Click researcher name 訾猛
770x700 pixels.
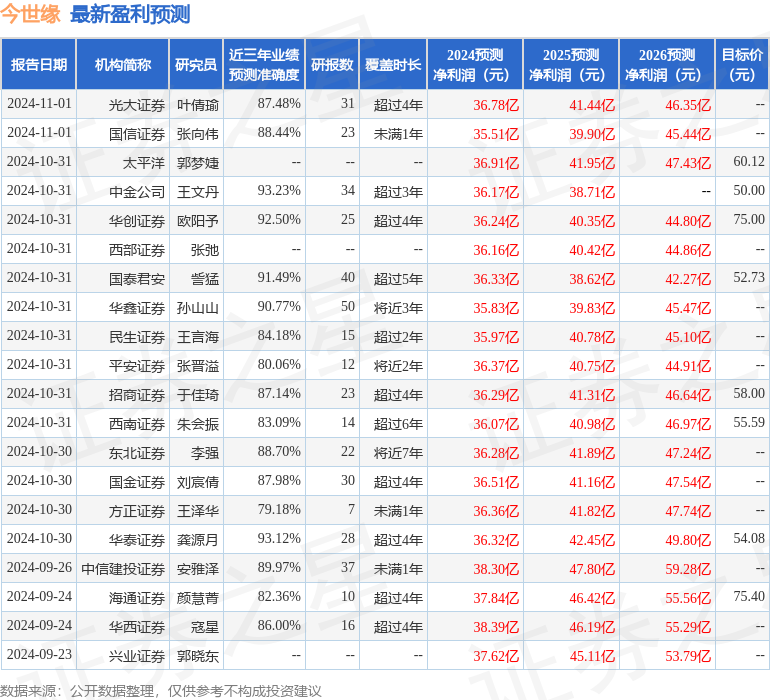(x=205, y=279)
